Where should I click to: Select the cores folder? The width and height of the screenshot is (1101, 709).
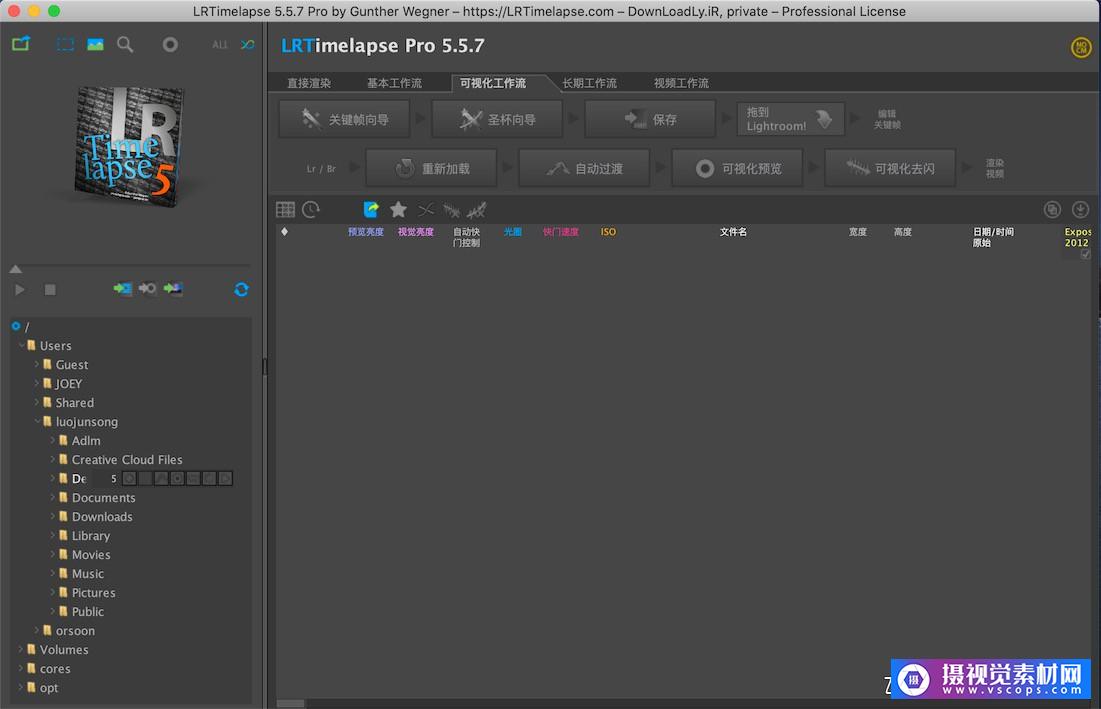click(x=55, y=668)
